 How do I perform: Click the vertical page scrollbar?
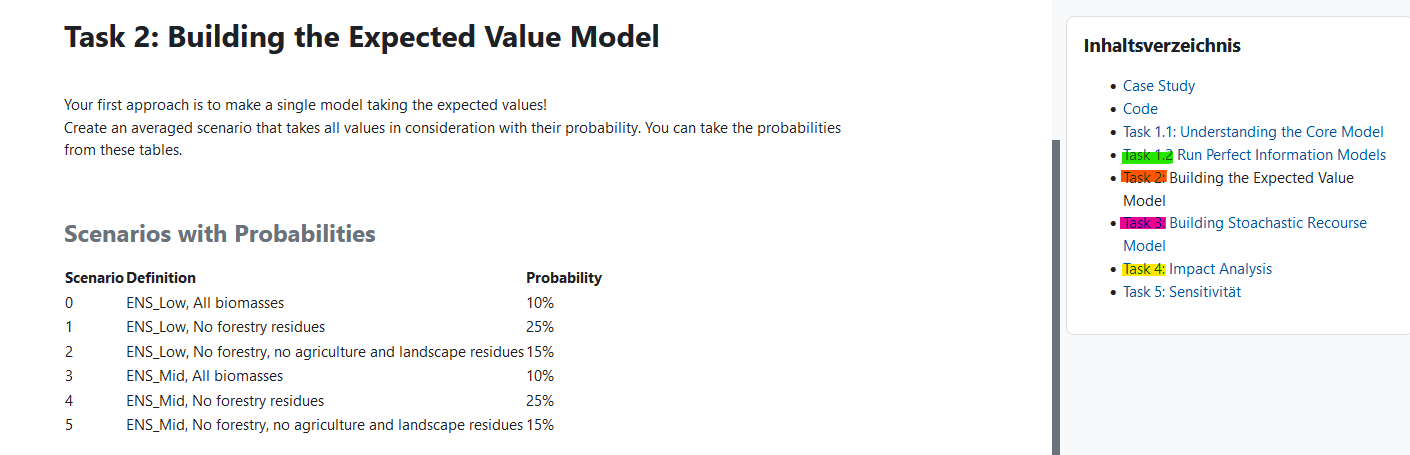[1055, 300]
